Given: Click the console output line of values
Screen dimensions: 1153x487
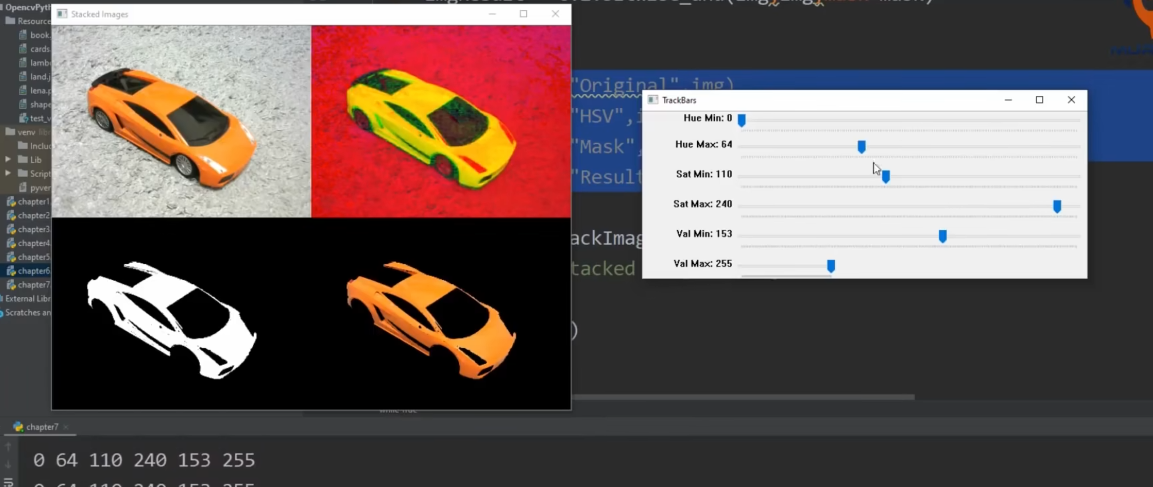Looking at the screenshot, I should tap(144, 461).
